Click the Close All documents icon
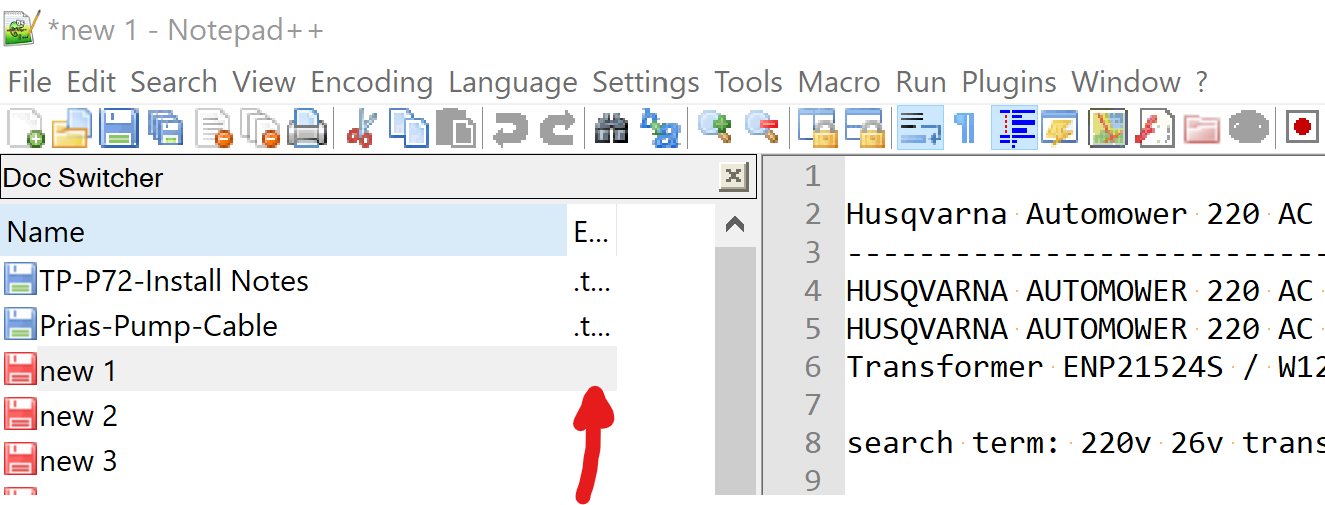 [260, 128]
